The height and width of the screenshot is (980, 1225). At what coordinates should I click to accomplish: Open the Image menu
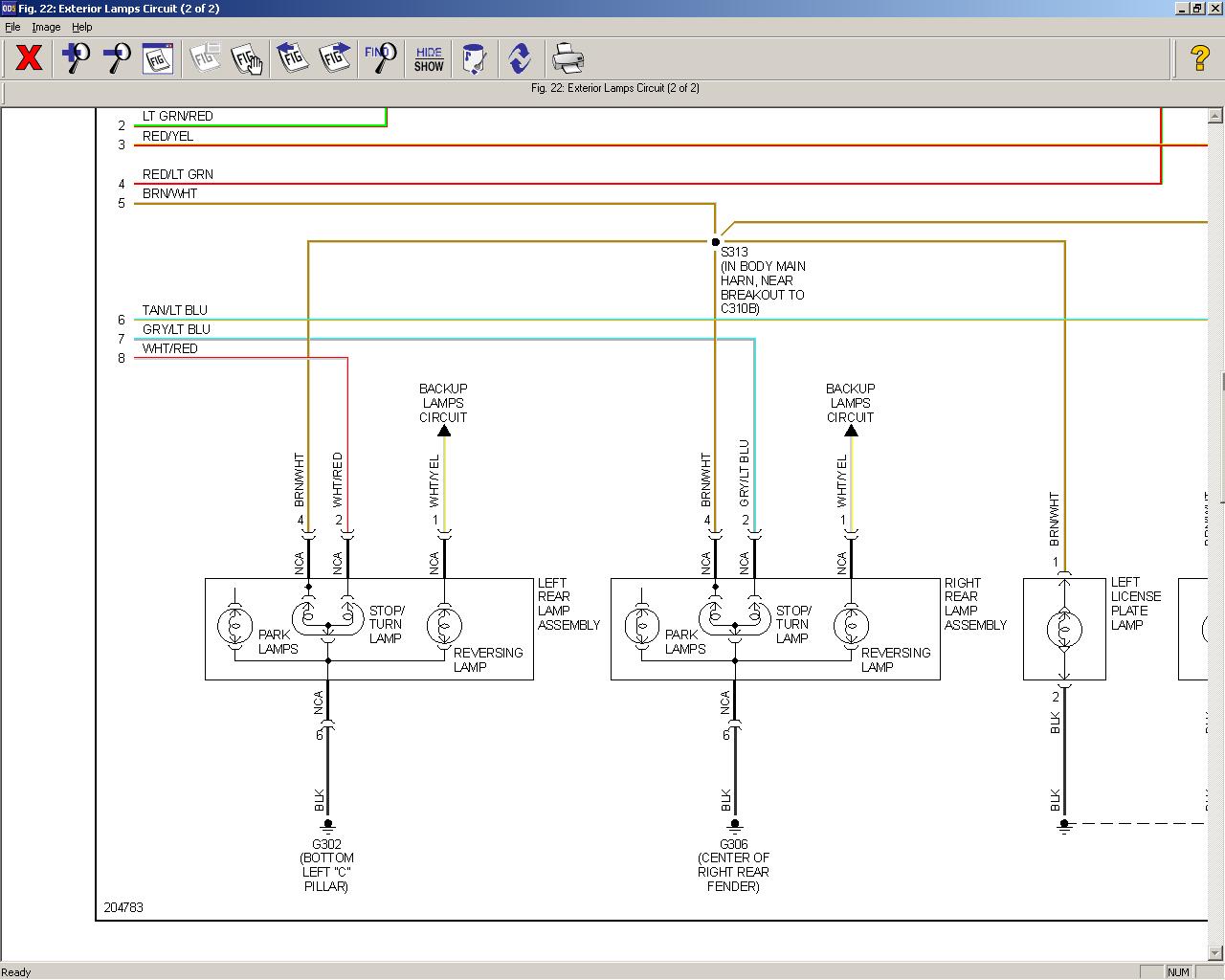[x=46, y=27]
